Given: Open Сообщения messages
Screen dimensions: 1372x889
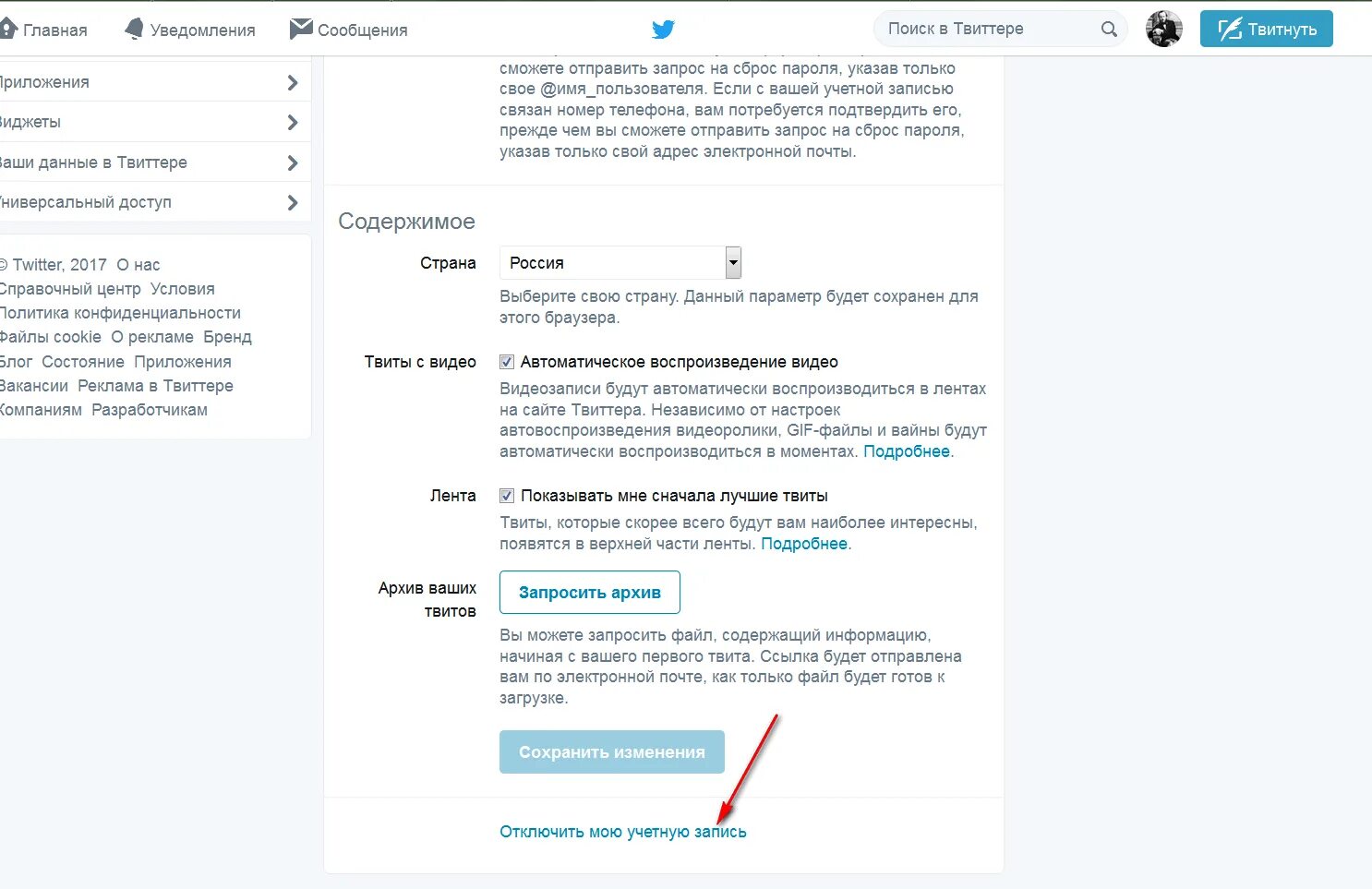Looking at the screenshot, I should [x=349, y=30].
